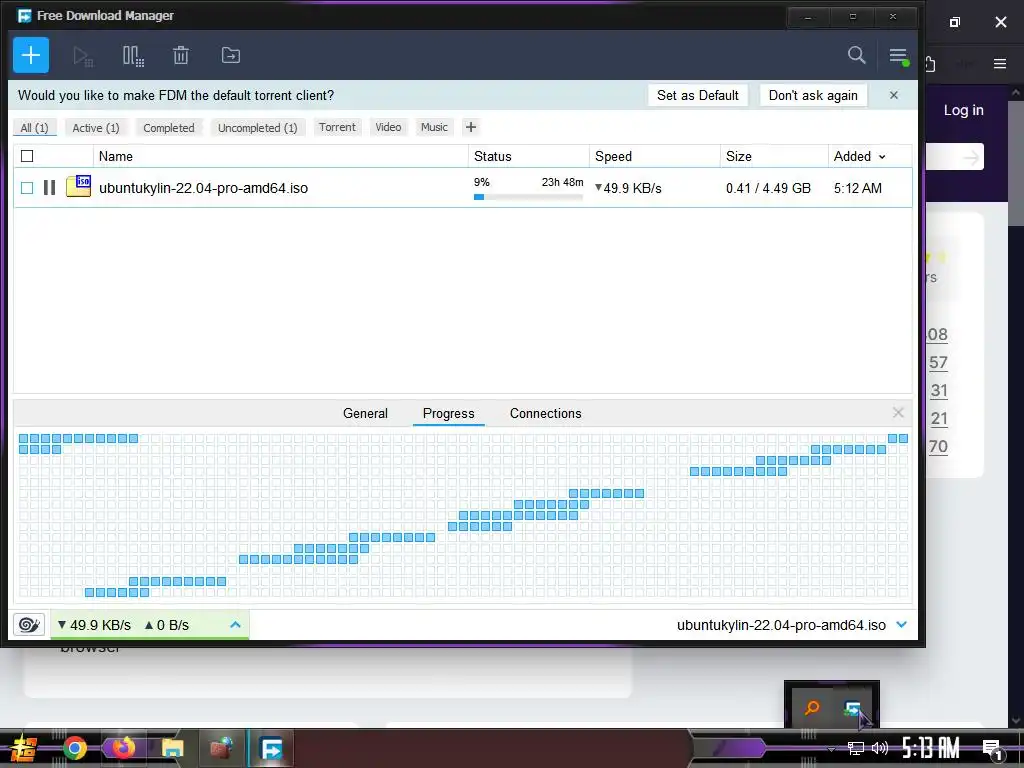This screenshot has width=1024, height=768.
Task: Open the Progress details tab
Action: coord(449,413)
